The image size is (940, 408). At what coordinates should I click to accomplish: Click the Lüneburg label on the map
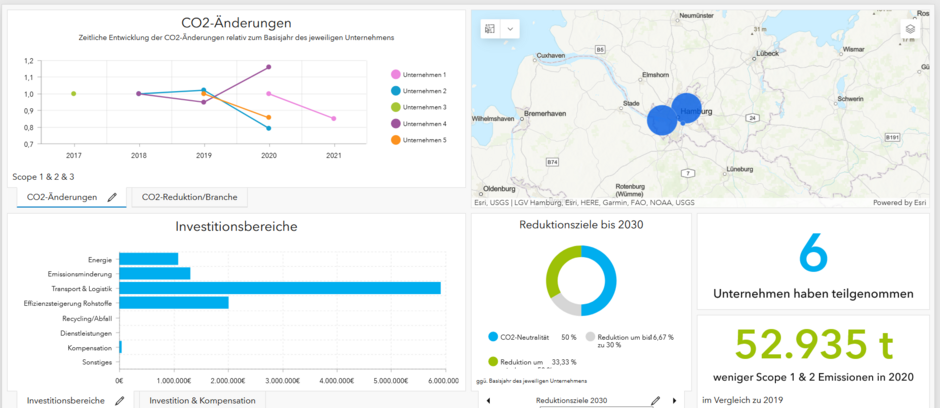coord(739,169)
